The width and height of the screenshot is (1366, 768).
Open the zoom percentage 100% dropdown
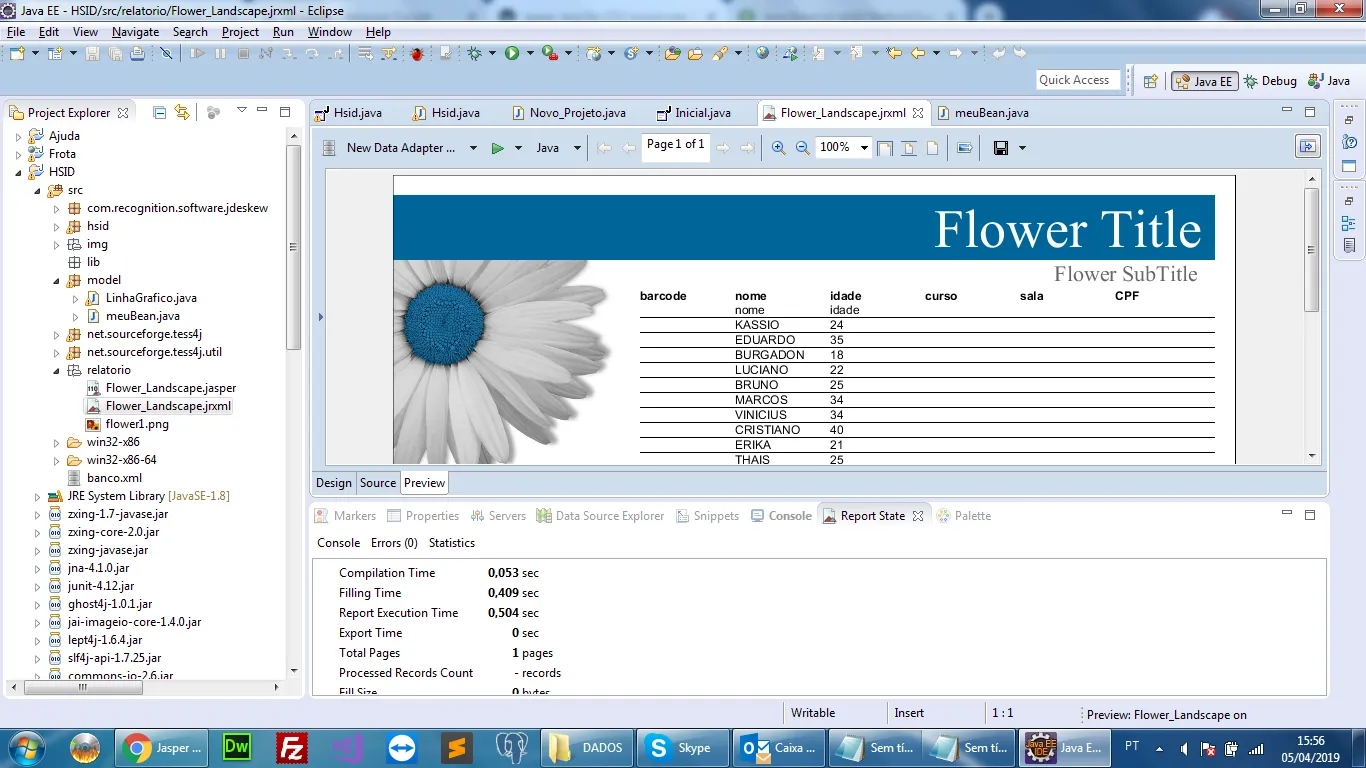point(864,148)
